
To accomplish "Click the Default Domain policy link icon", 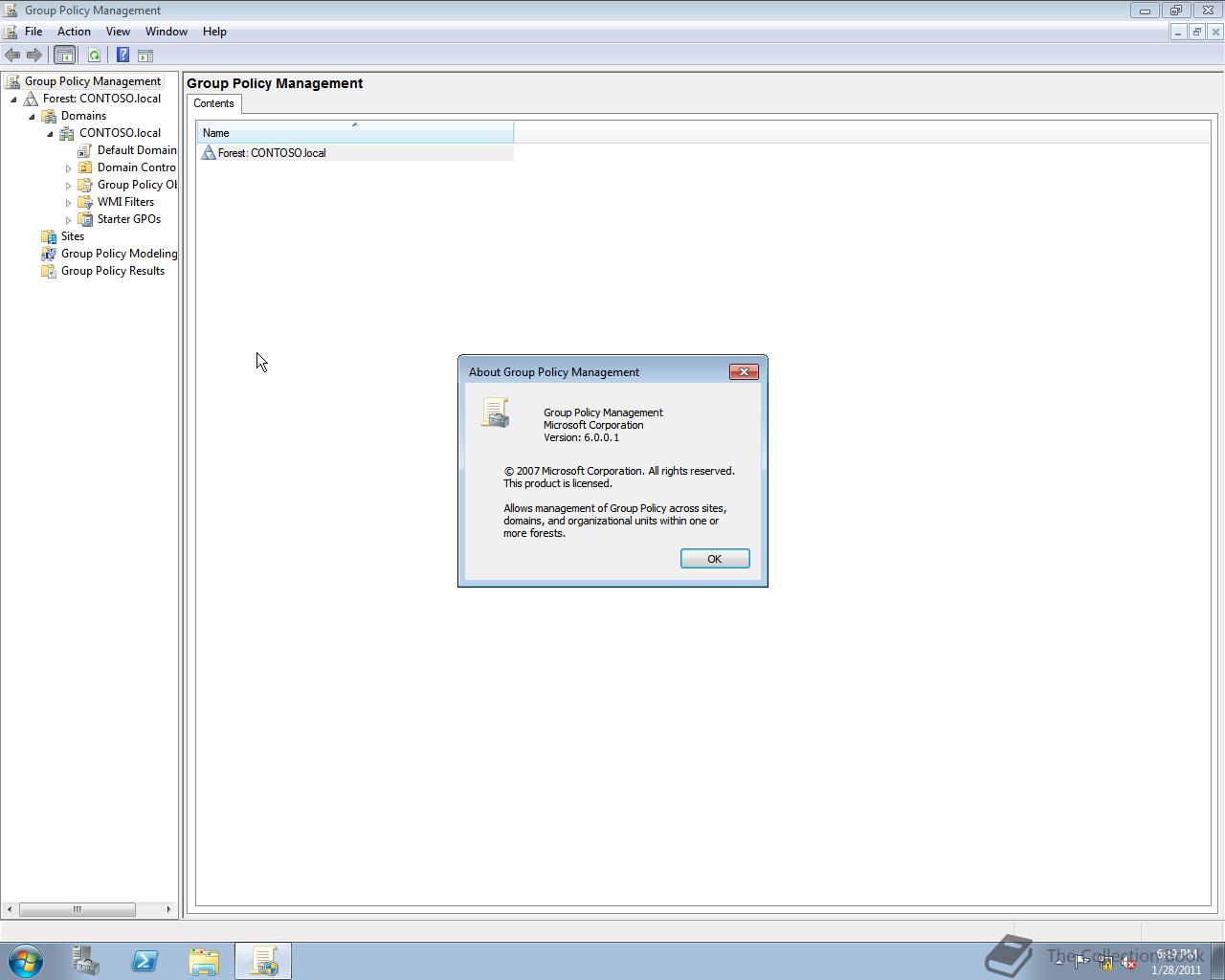I will (x=85, y=150).
